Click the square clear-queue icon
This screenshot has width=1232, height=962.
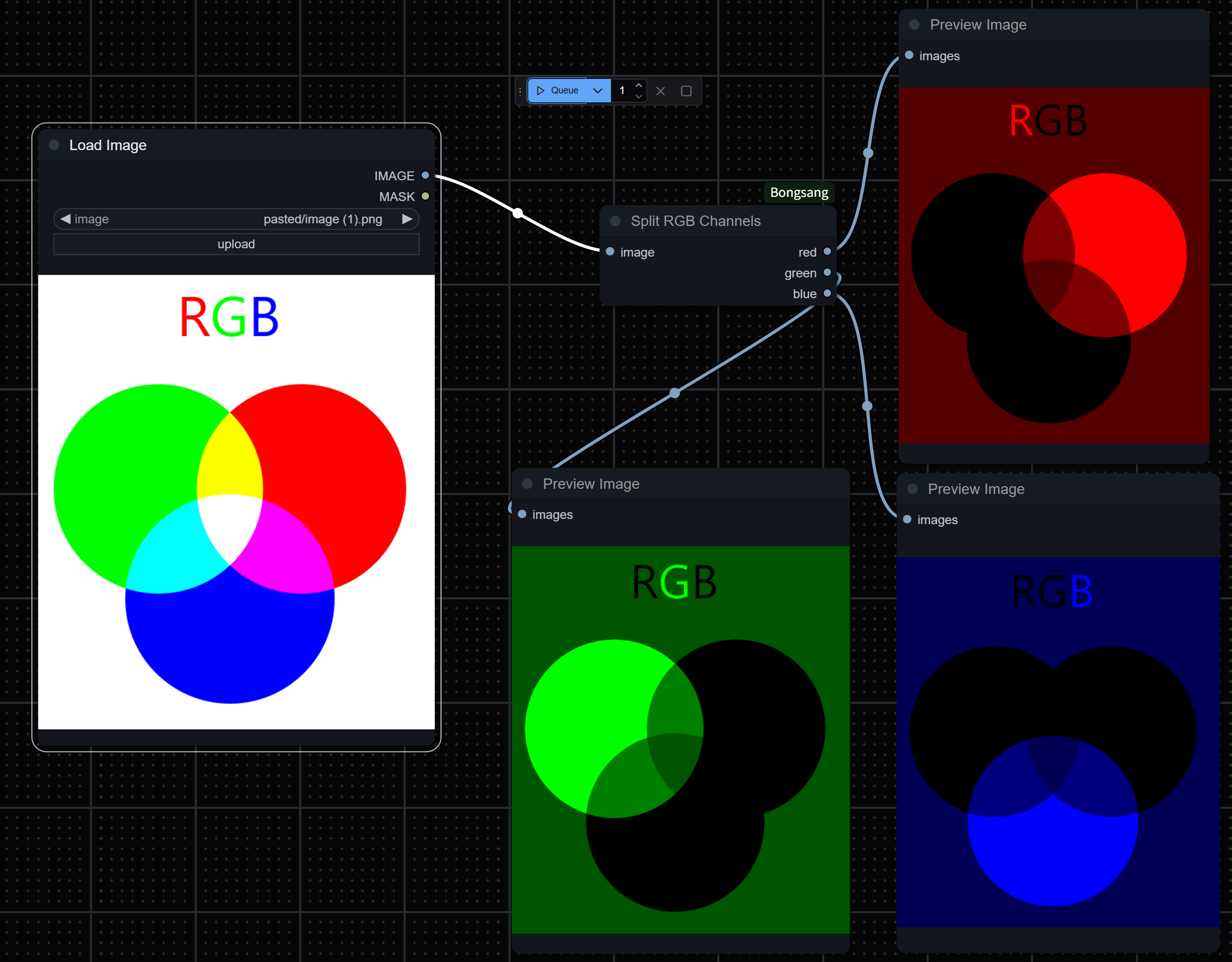point(686,91)
